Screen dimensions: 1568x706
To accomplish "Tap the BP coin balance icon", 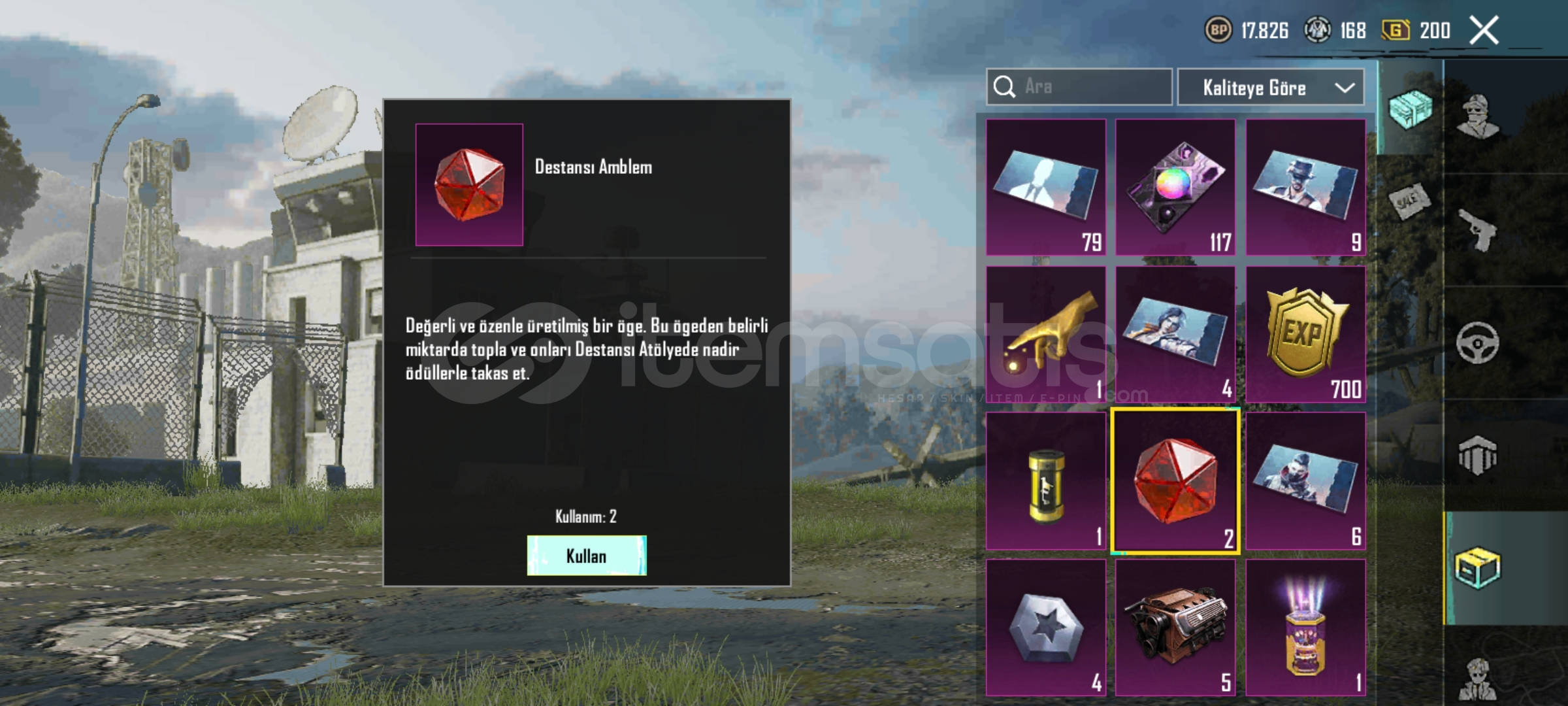I will click(x=1218, y=30).
